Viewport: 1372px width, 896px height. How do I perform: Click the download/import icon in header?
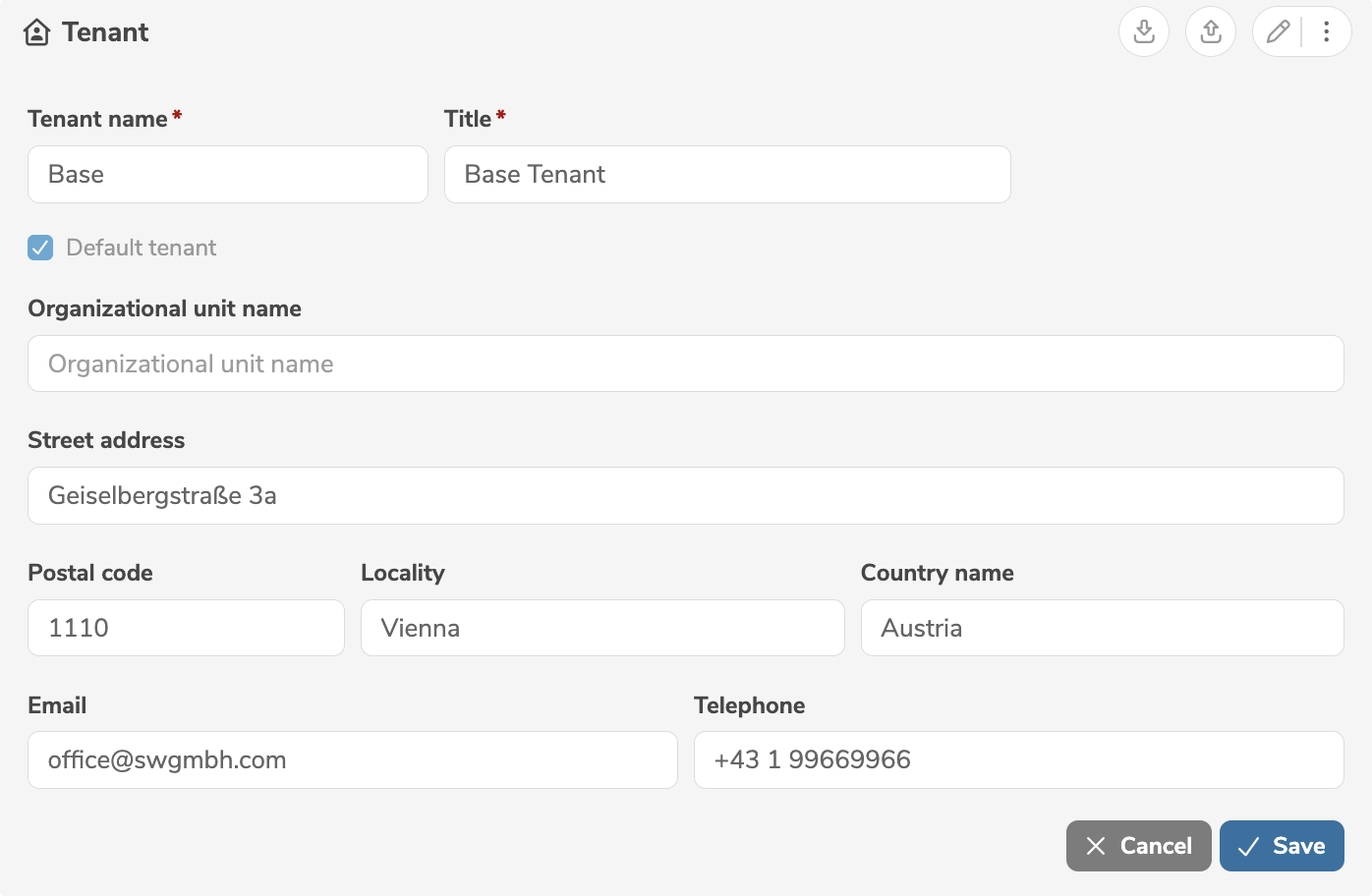tap(1143, 31)
